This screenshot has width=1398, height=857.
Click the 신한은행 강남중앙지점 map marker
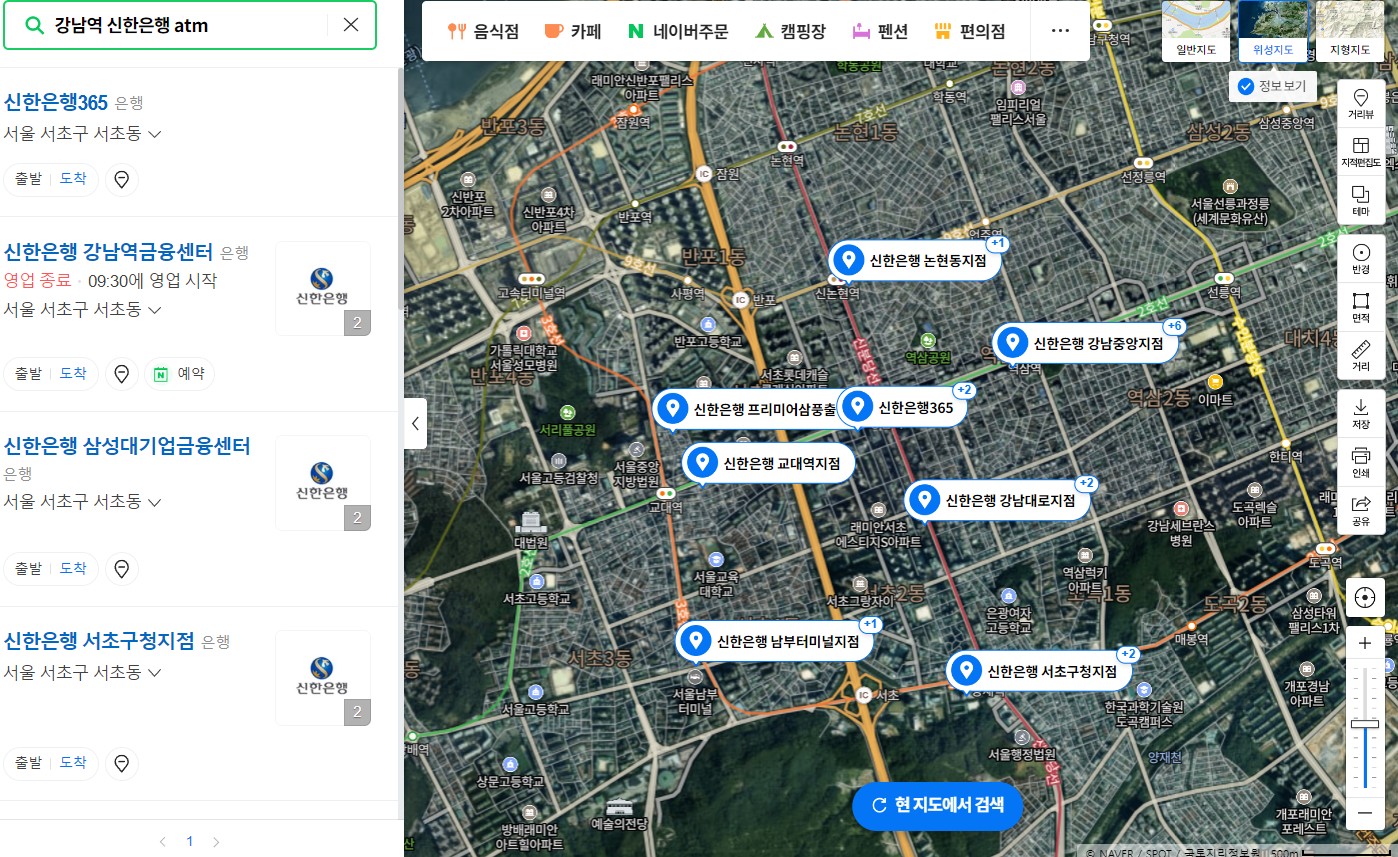pyautogui.click(x=1085, y=343)
